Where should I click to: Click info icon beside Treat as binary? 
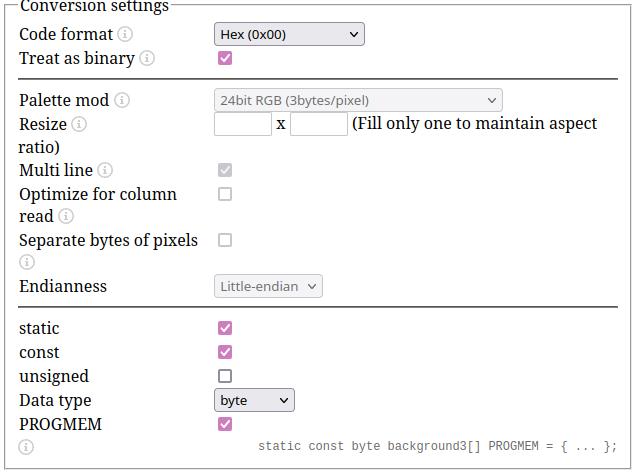click(x=147, y=58)
